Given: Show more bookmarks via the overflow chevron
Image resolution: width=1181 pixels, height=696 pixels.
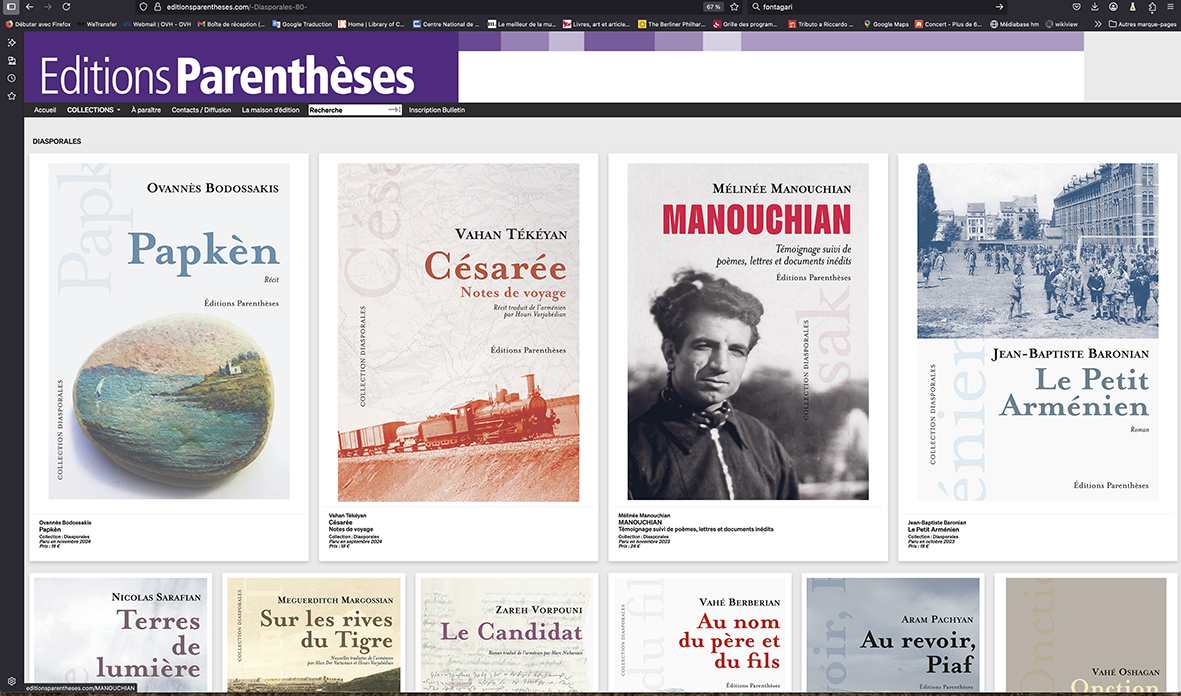Looking at the screenshot, I should (1098, 23).
